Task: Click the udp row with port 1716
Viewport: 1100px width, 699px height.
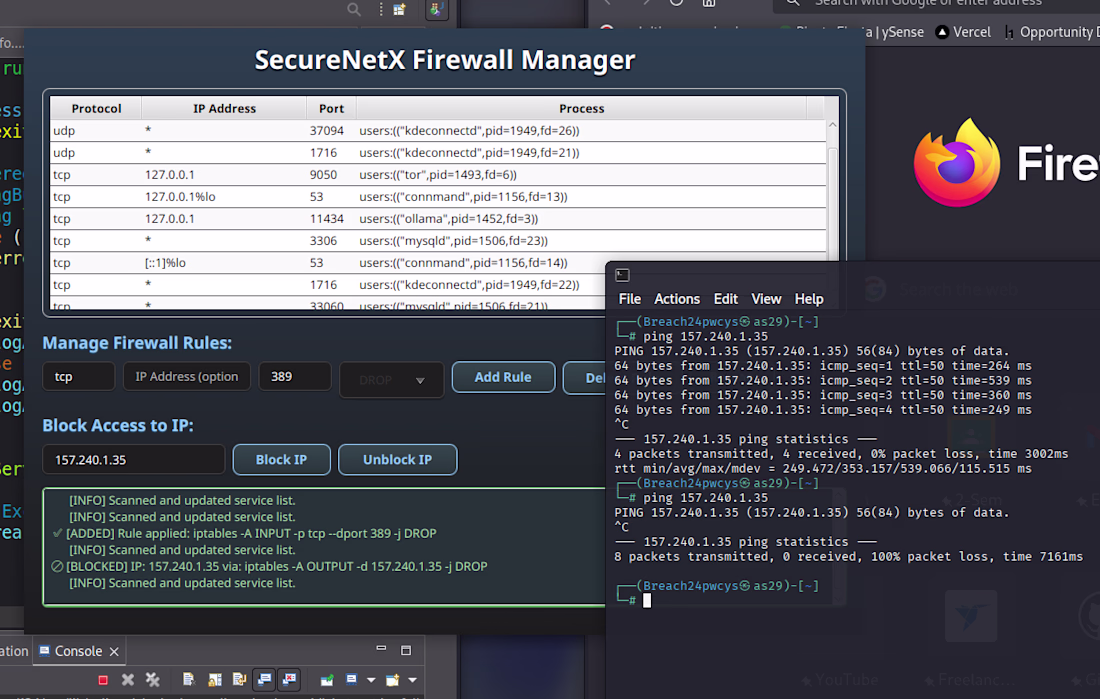Action: [x=438, y=152]
